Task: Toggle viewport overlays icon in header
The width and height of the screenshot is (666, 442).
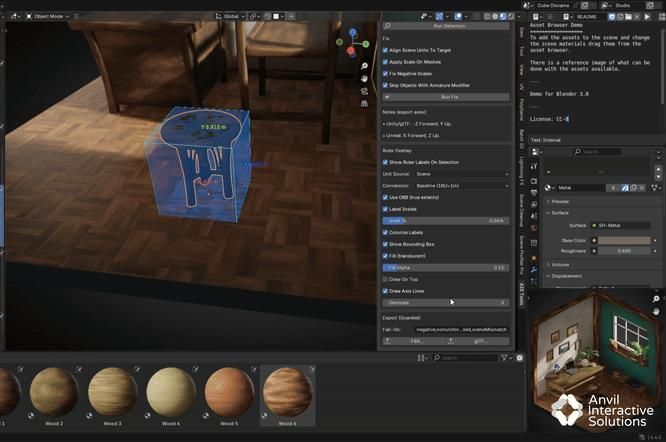Action: pyautogui.click(x=458, y=17)
